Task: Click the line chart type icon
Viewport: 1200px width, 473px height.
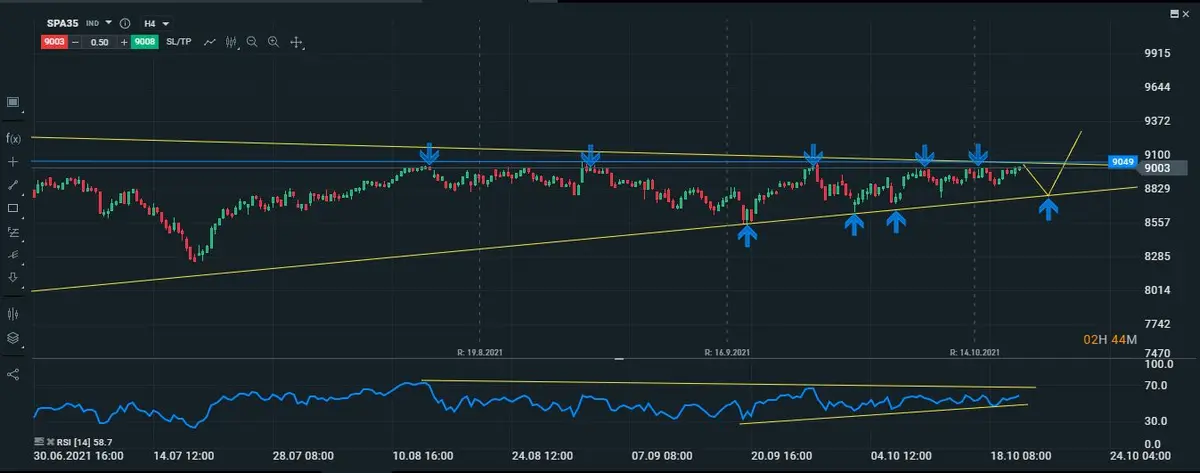Action: coord(210,42)
